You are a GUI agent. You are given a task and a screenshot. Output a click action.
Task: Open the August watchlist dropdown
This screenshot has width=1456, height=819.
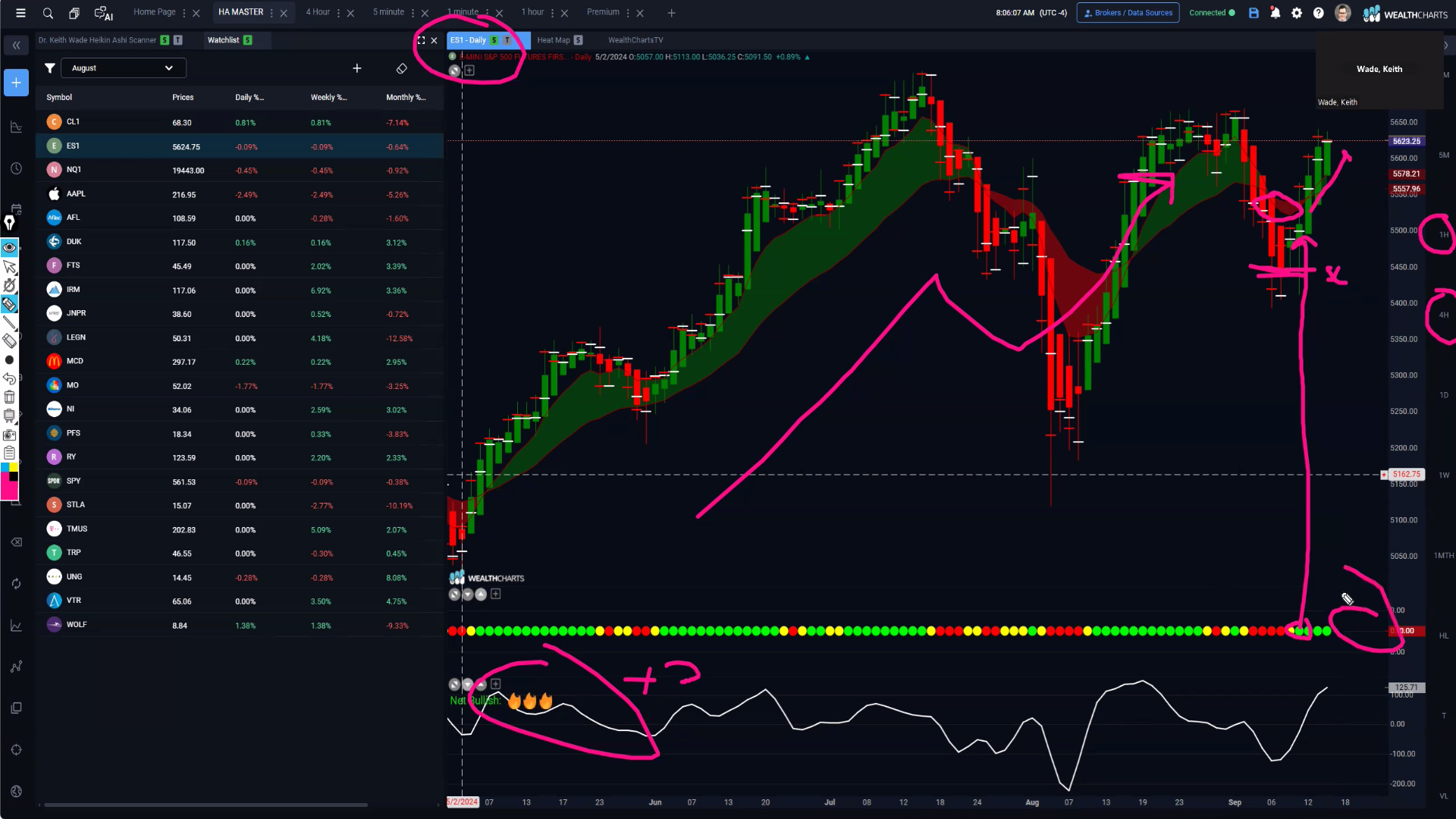coord(123,68)
